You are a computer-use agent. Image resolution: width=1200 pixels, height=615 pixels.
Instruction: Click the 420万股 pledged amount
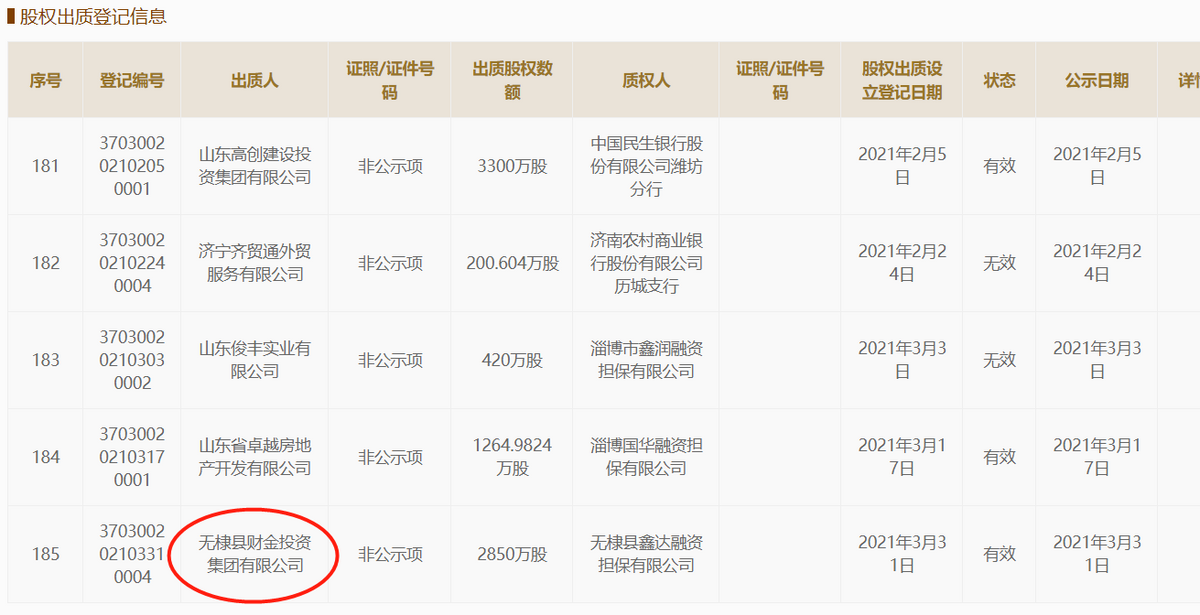512,360
